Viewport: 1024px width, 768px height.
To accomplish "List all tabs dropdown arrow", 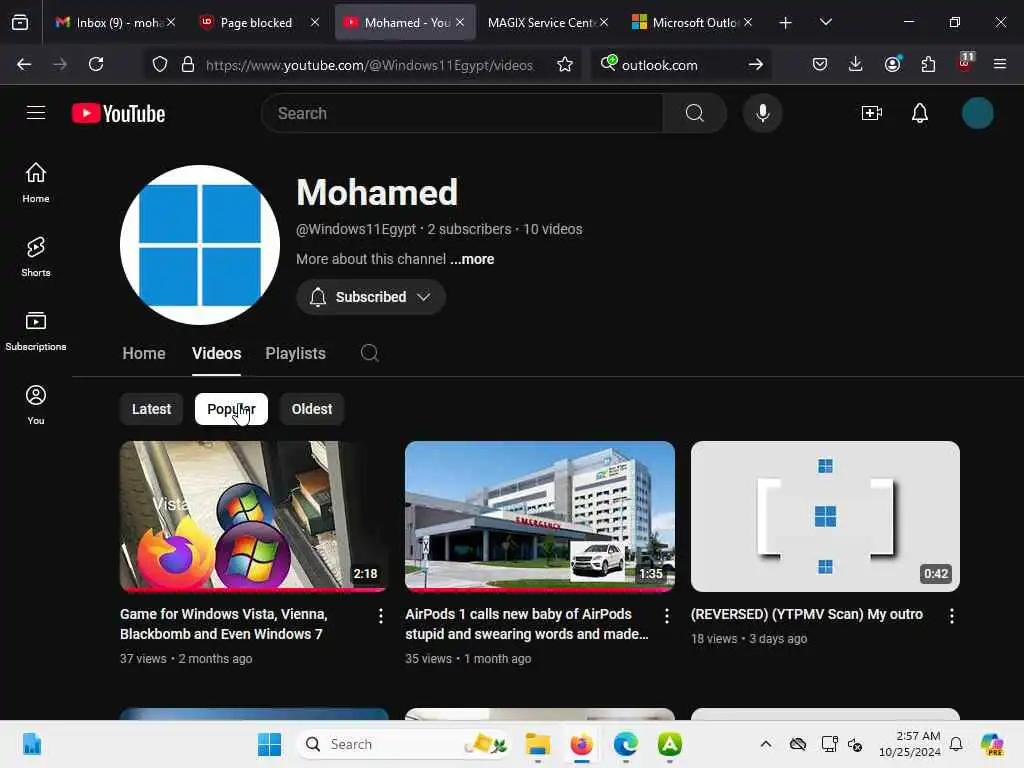I will point(825,22).
